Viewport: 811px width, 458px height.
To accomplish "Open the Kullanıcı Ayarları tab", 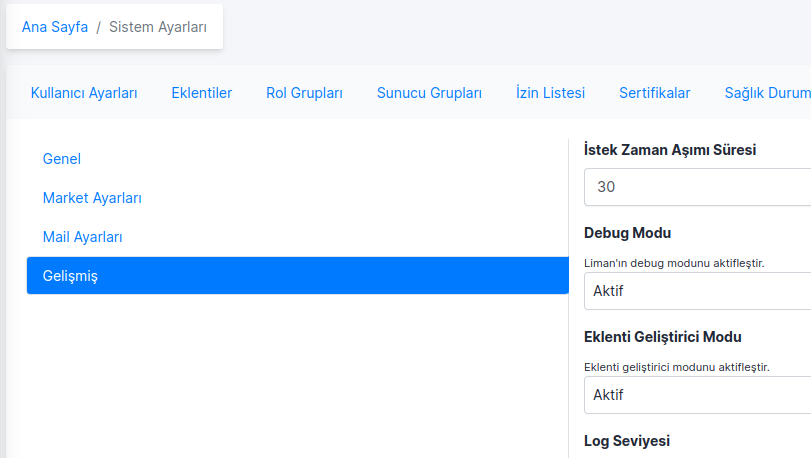I will 84,93.
